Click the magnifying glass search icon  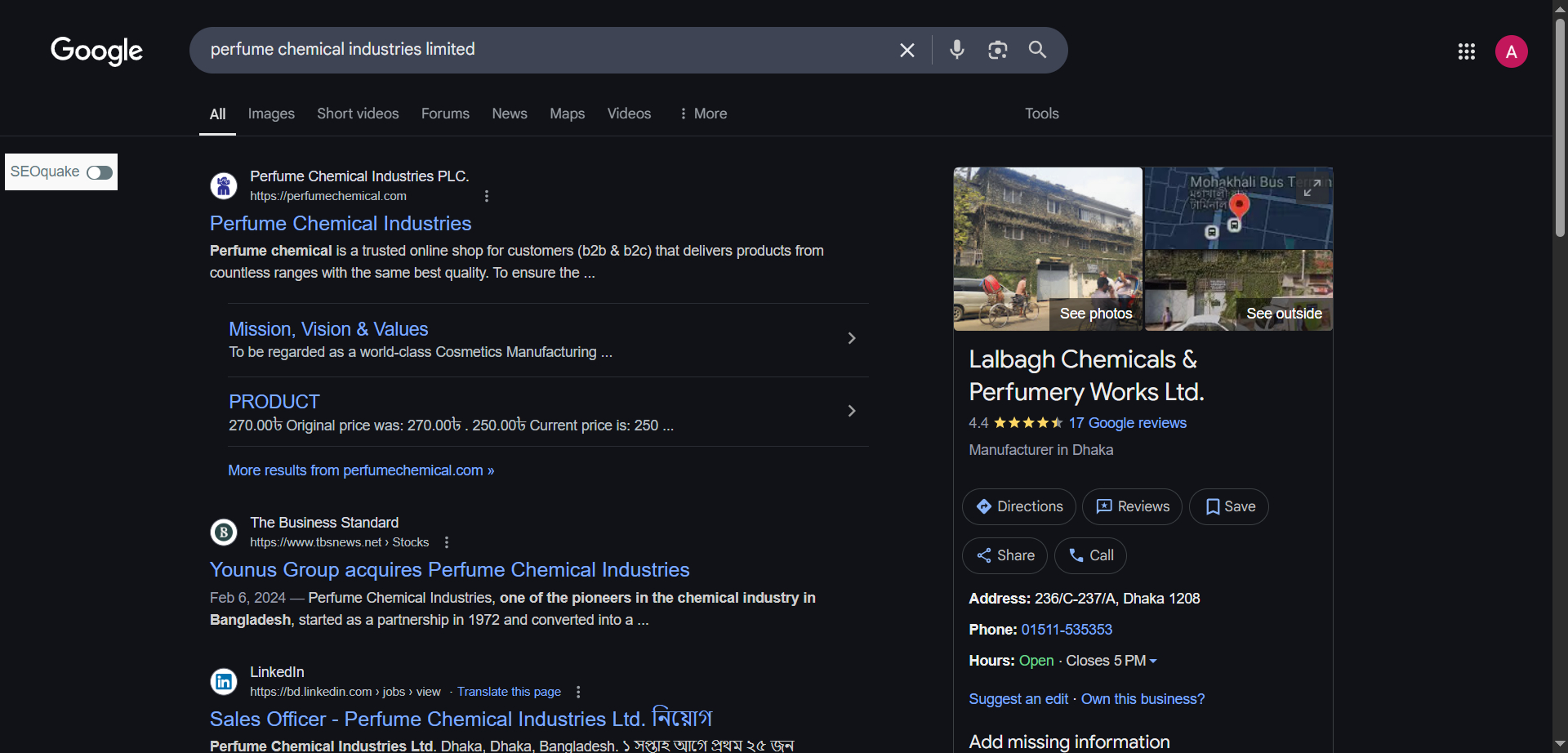(1037, 50)
